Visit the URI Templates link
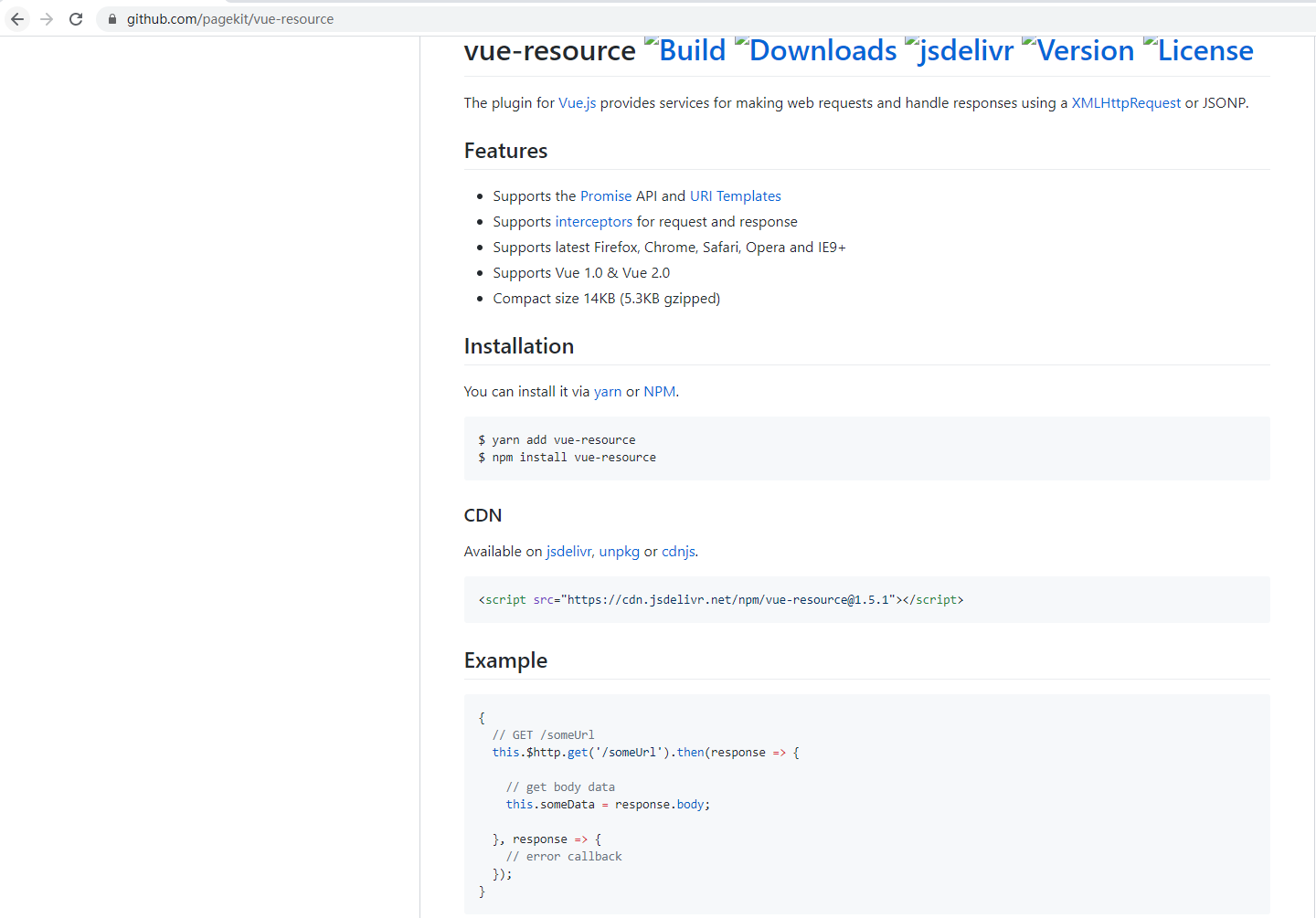 click(736, 196)
